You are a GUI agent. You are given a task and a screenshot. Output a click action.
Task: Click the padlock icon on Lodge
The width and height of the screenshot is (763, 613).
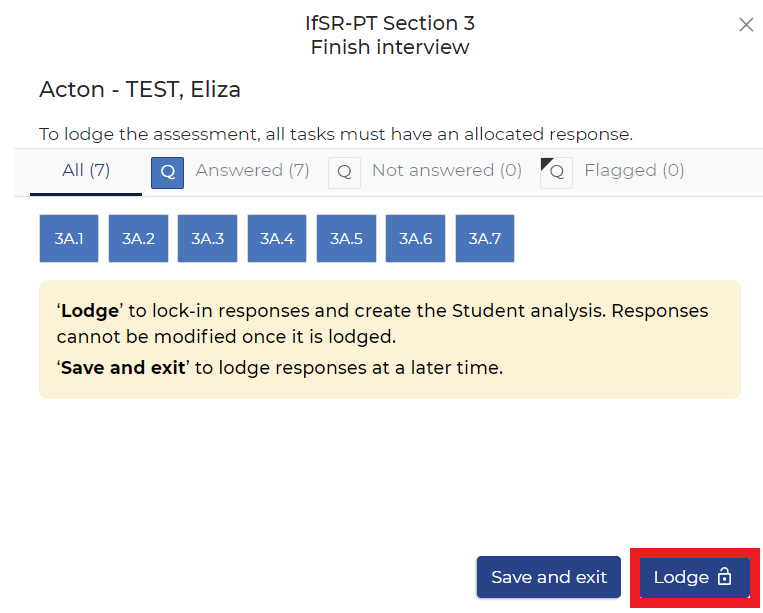click(x=725, y=577)
